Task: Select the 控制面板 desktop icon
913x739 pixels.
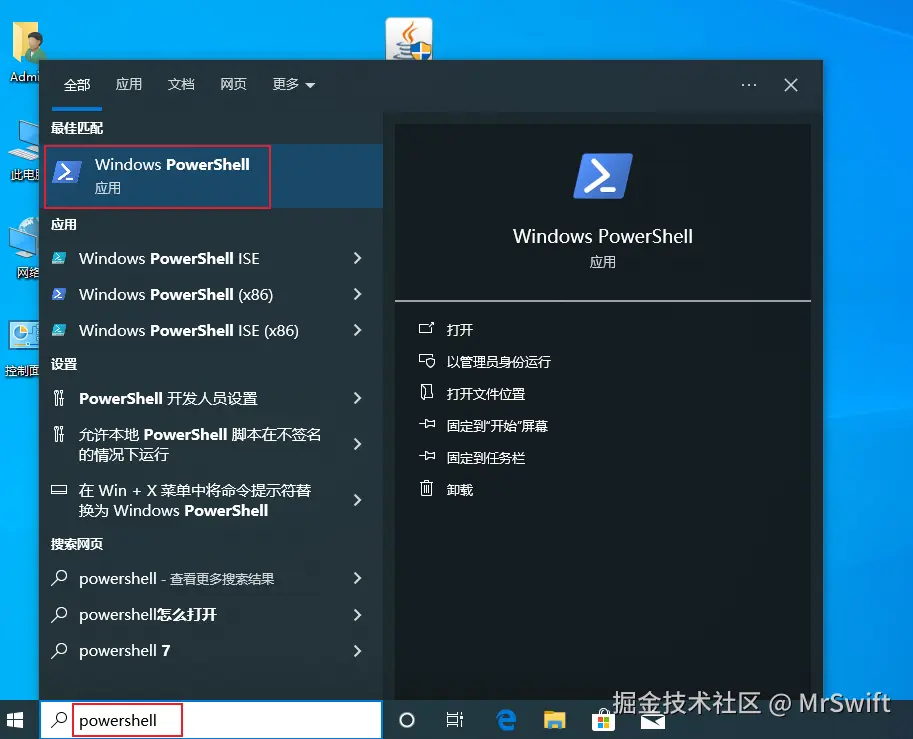Action: pos(22,348)
